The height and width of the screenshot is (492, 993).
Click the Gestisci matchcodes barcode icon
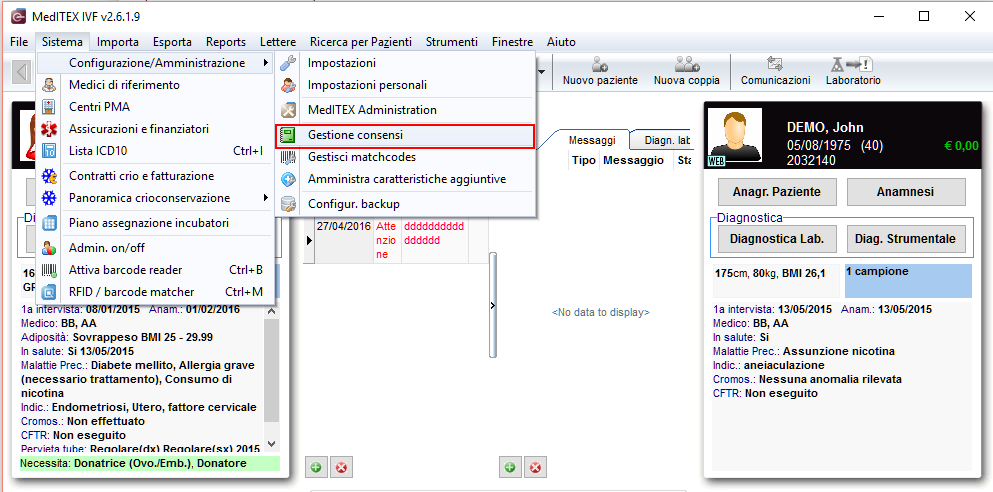tap(289, 157)
